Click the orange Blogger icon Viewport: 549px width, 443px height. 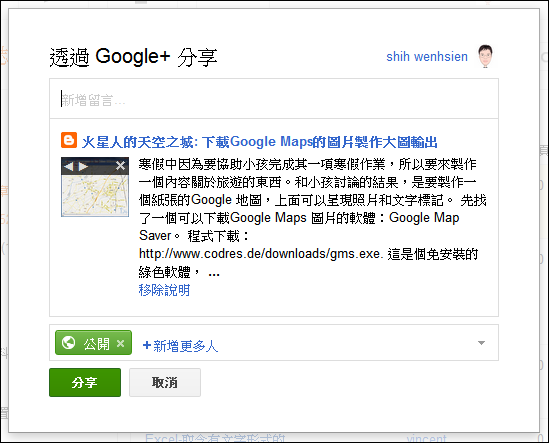click(x=69, y=140)
